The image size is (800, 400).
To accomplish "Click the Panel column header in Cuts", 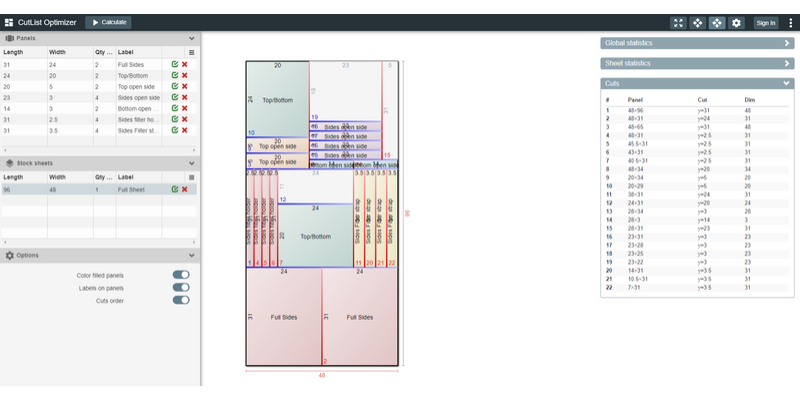I will pos(634,100).
